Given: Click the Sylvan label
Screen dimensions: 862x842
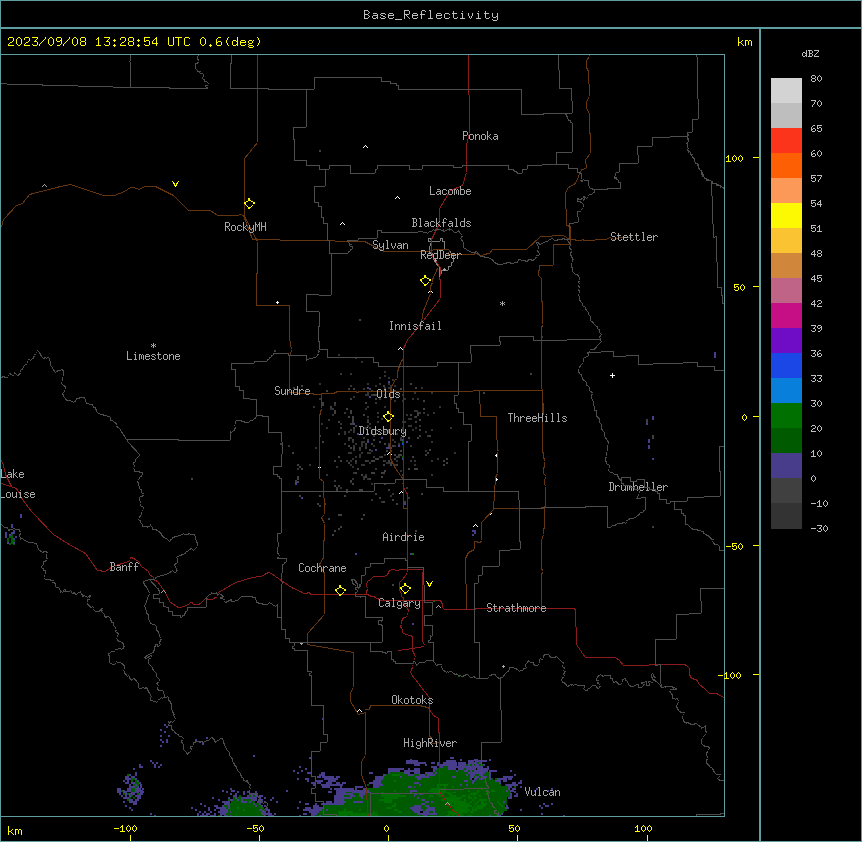Looking at the screenshot, I should tap(390, 245).
